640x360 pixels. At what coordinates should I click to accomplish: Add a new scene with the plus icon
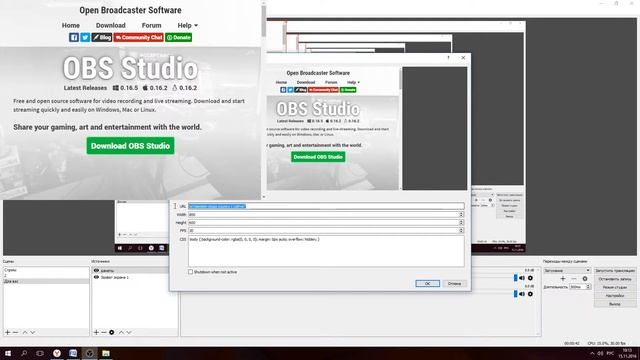(x=7, y=332)
